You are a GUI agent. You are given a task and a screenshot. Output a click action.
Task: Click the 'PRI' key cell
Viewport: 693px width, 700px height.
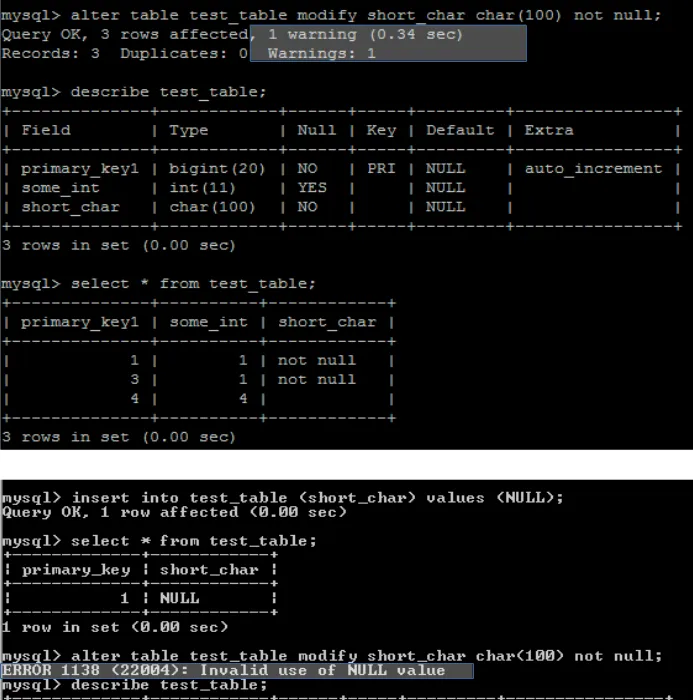click(381, 169)
